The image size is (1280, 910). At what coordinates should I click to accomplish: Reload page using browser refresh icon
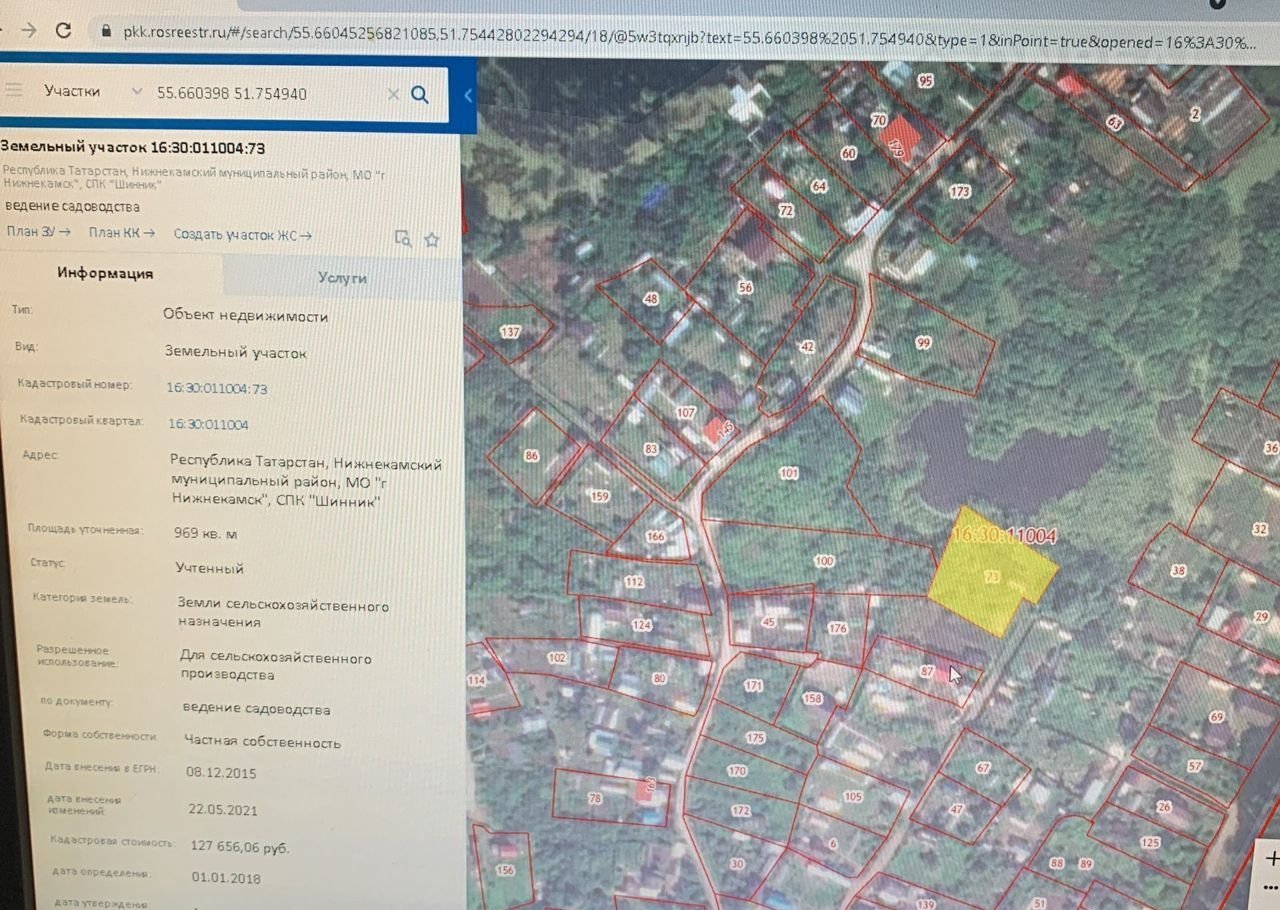click(63, 30)
